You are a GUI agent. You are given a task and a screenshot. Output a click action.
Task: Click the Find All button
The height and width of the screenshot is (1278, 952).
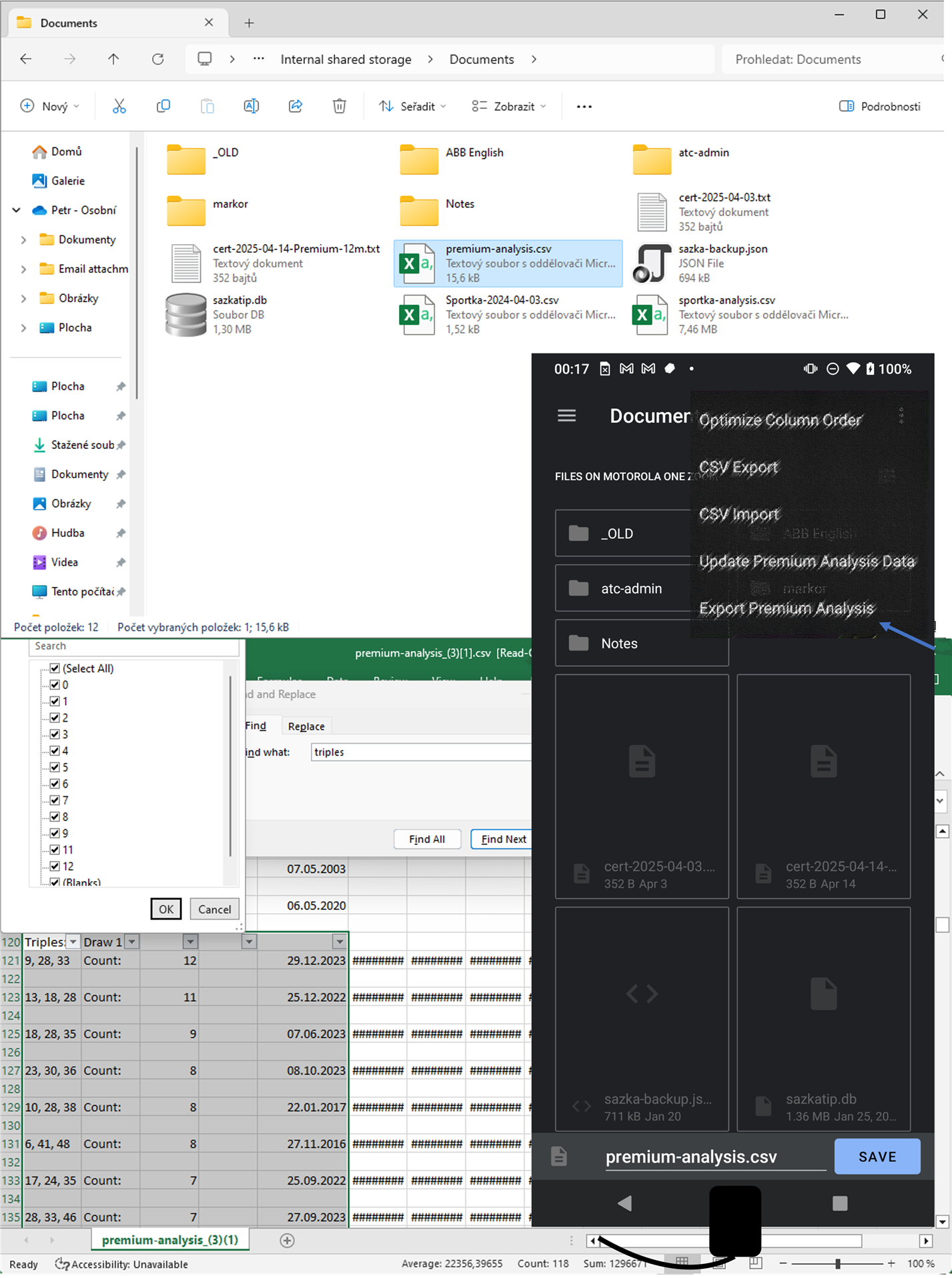(427, 839)
